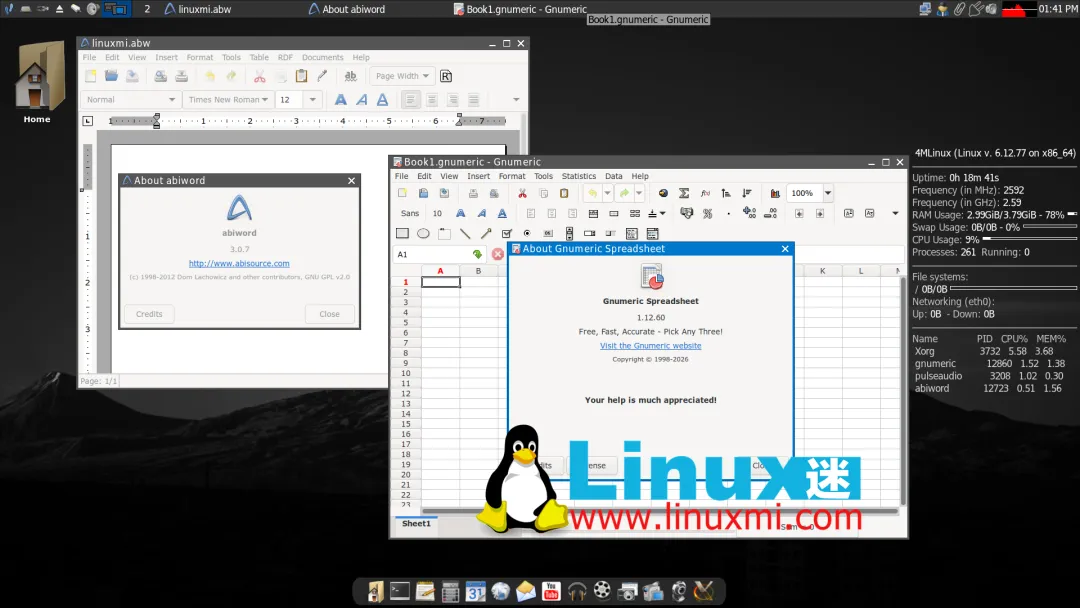Expand Gnumeric format toolbar overflow arrow
This screenshot has width=1080, height=608.
[x=895, y=213]
